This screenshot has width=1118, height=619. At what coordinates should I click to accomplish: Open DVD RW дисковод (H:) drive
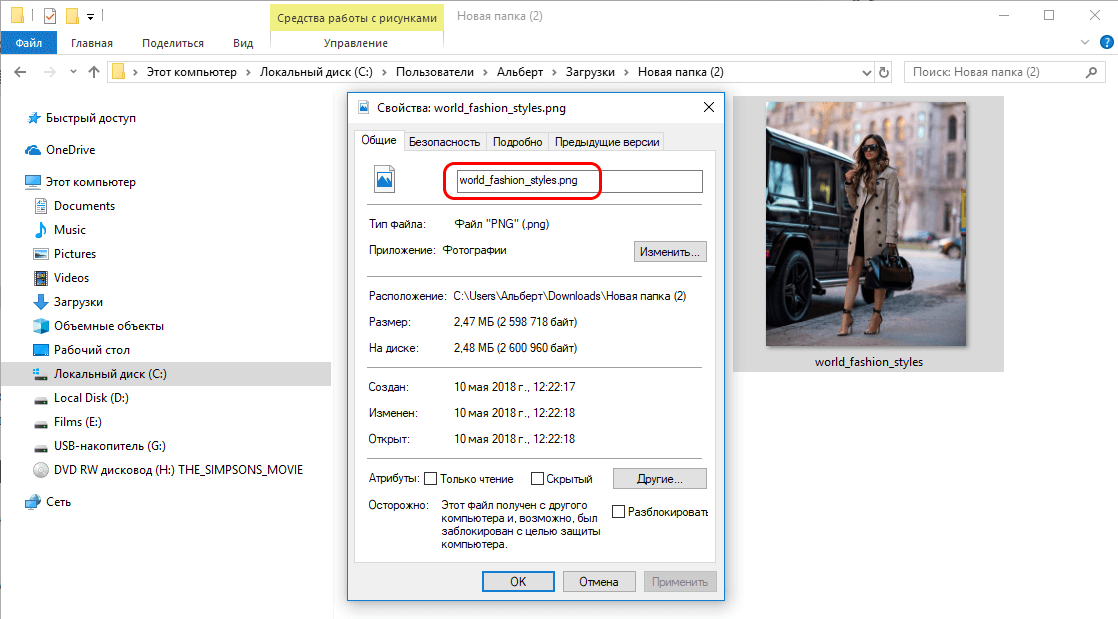(178, 470)
